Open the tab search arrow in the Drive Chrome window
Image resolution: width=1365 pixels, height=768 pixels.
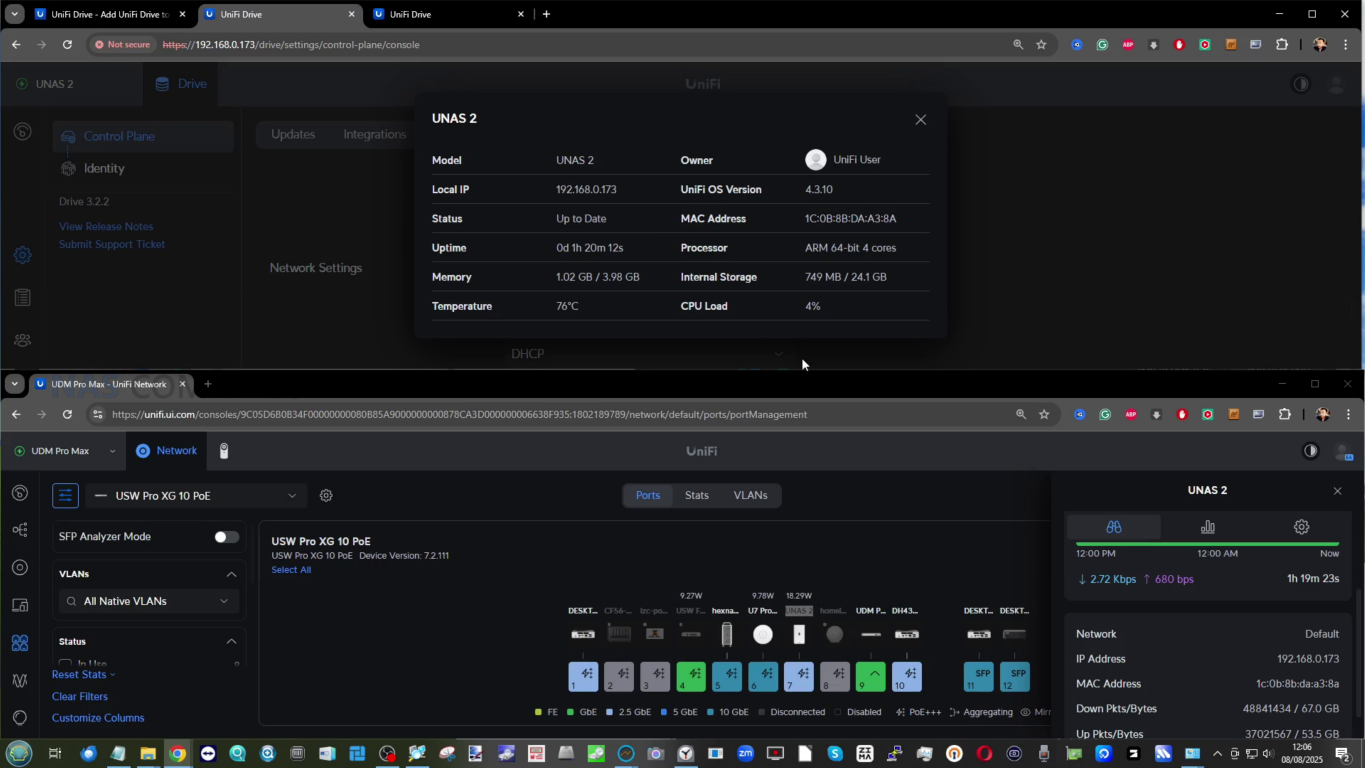click(x=15, y=14)
